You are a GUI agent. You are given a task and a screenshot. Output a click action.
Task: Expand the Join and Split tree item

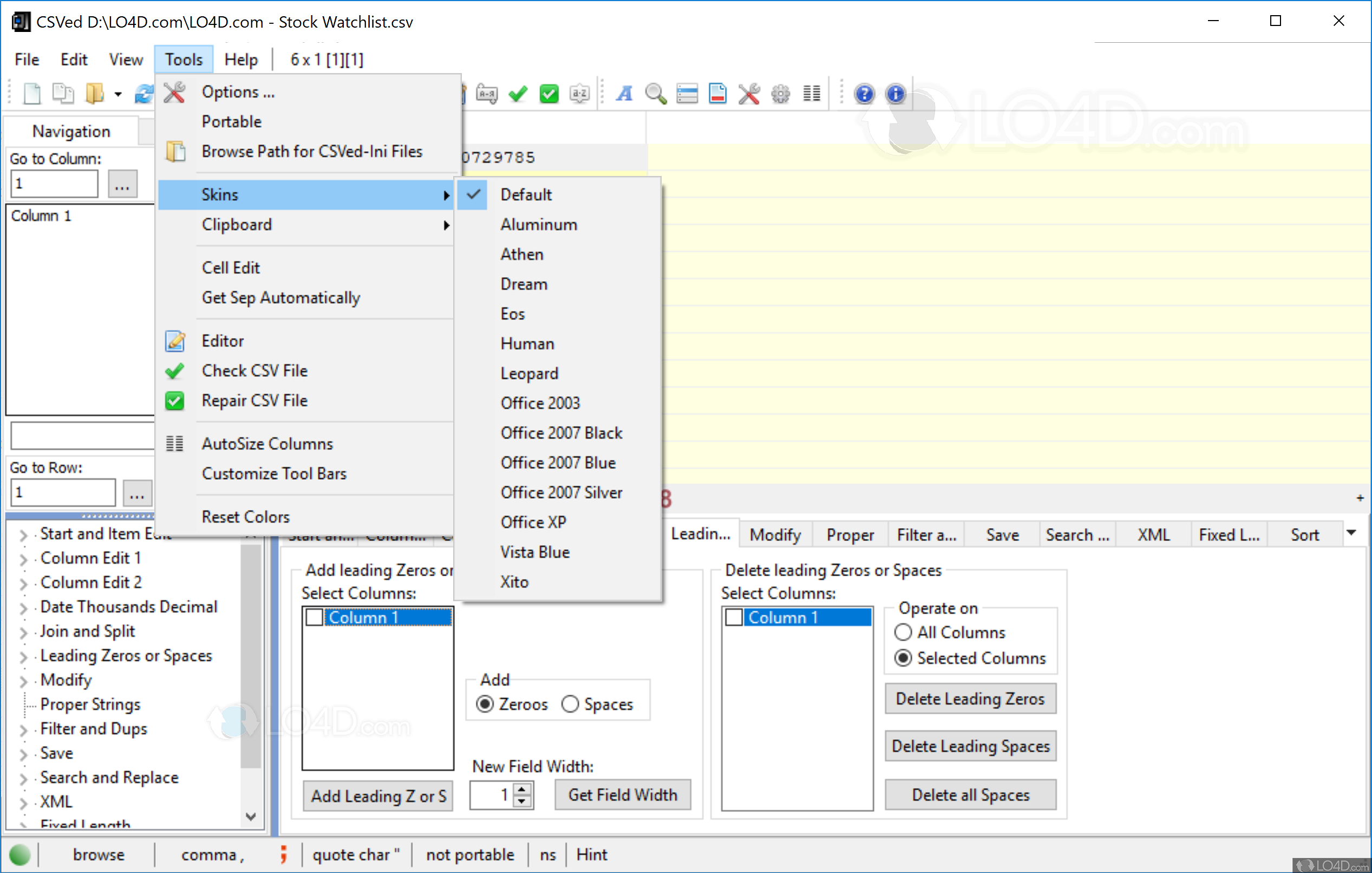[24, 631]
